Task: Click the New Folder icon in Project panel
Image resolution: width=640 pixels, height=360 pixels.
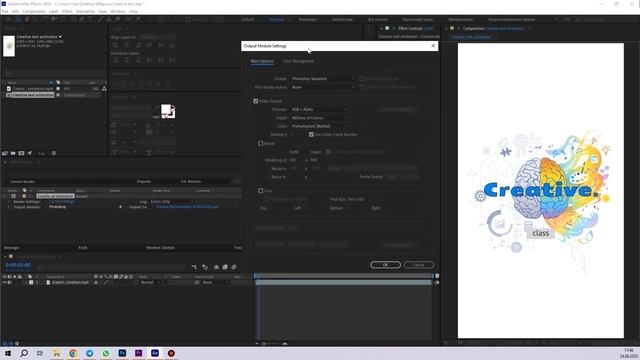Action: (x=13, y=153)
